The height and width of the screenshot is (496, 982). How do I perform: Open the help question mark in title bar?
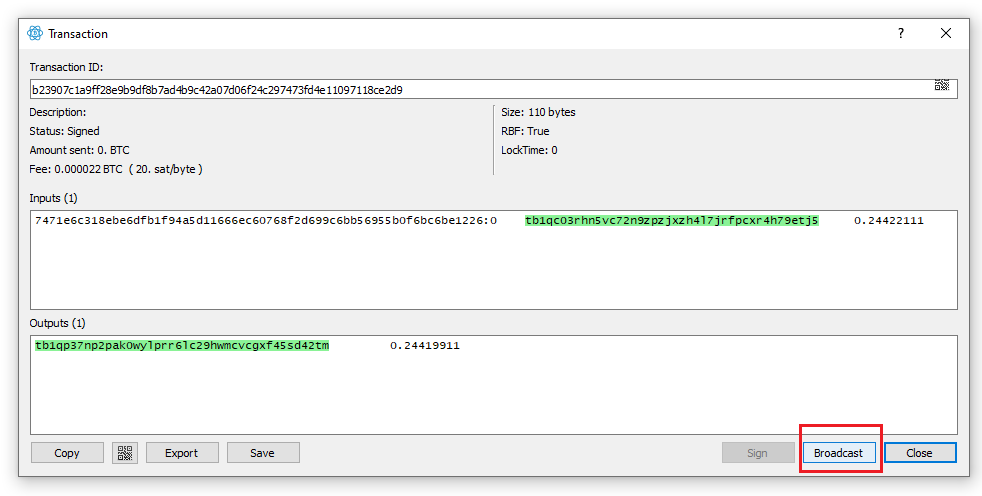click(x=901, y=33)
